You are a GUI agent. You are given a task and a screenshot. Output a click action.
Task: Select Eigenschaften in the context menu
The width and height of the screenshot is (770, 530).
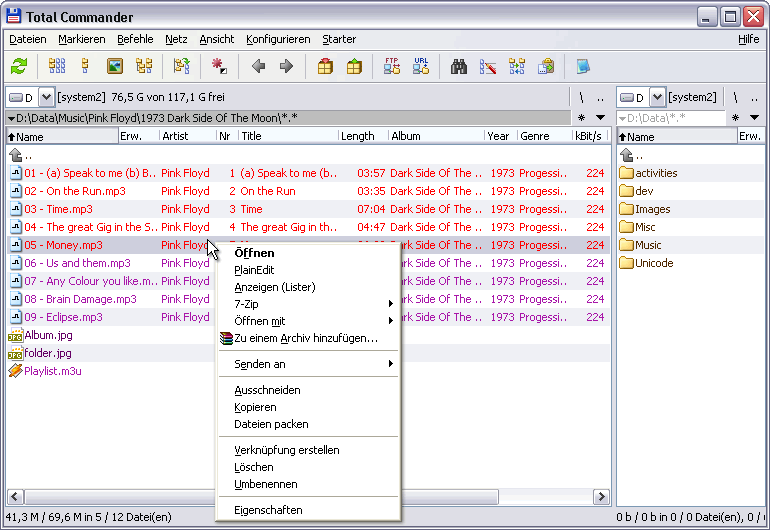pyautogui.click(x=268, y=510)
